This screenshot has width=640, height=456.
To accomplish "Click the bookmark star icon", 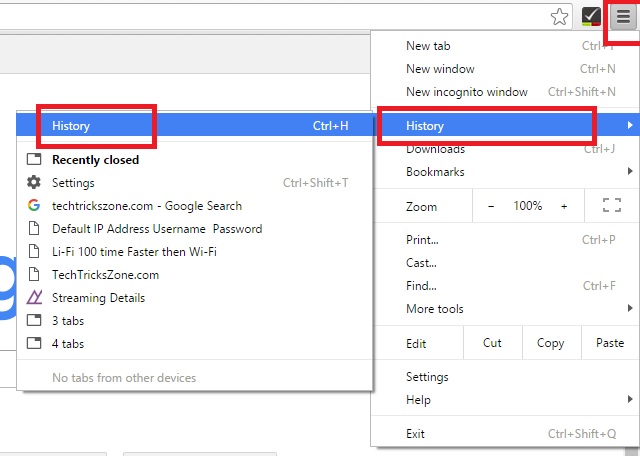I will tap(561, 16).
